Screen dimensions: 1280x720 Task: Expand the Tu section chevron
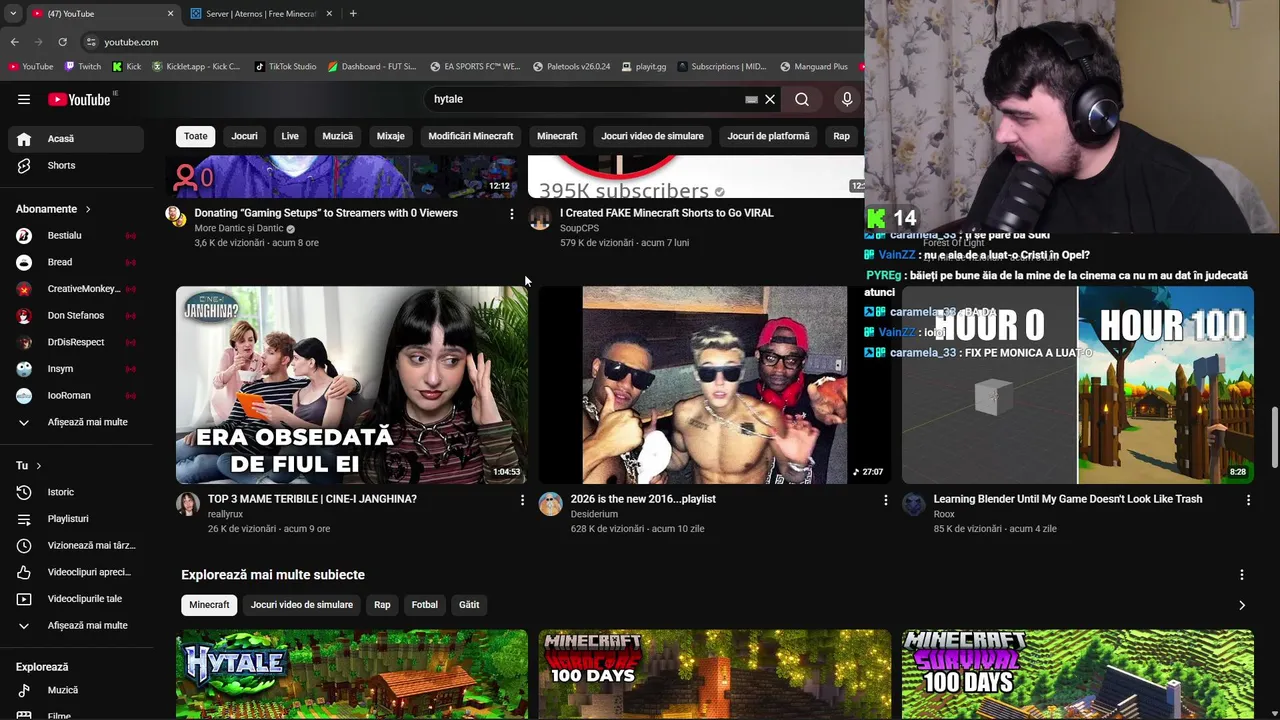(39, 466)
